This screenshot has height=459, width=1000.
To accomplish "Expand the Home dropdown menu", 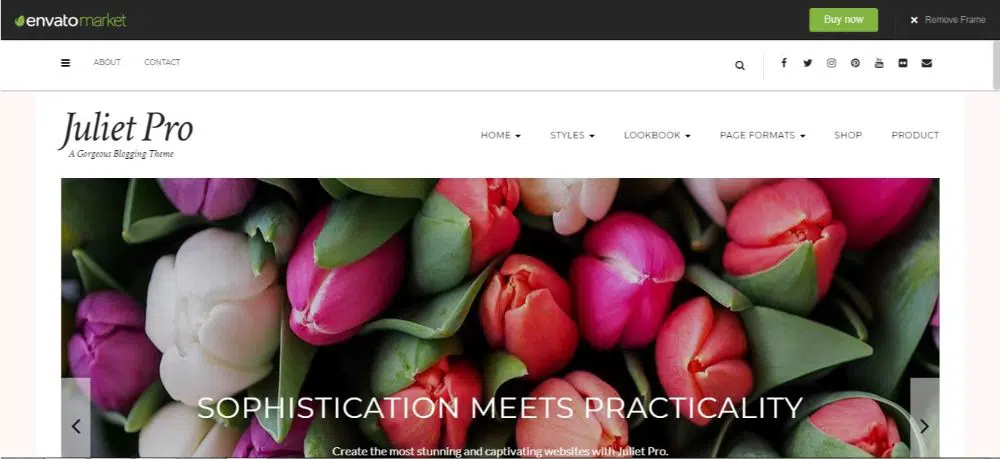I will (501, 135).
